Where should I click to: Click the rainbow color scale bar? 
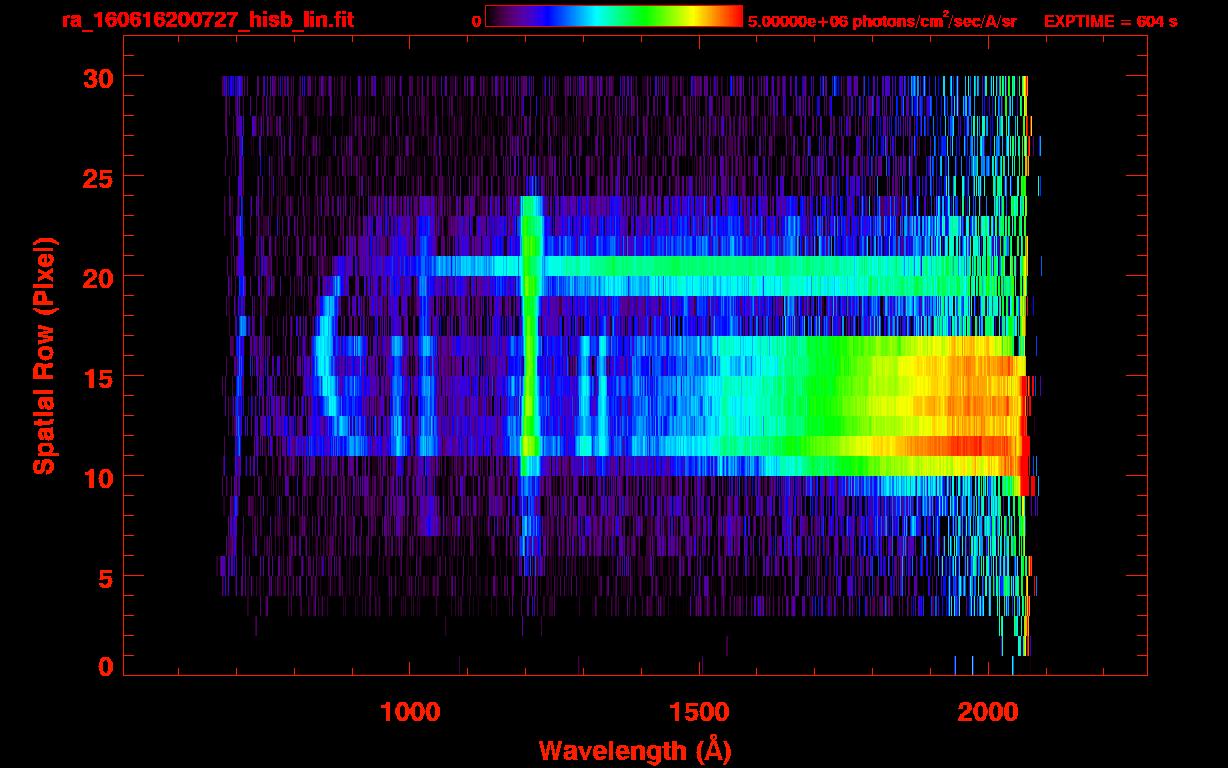pyautogui.click(x=613, y=16)
